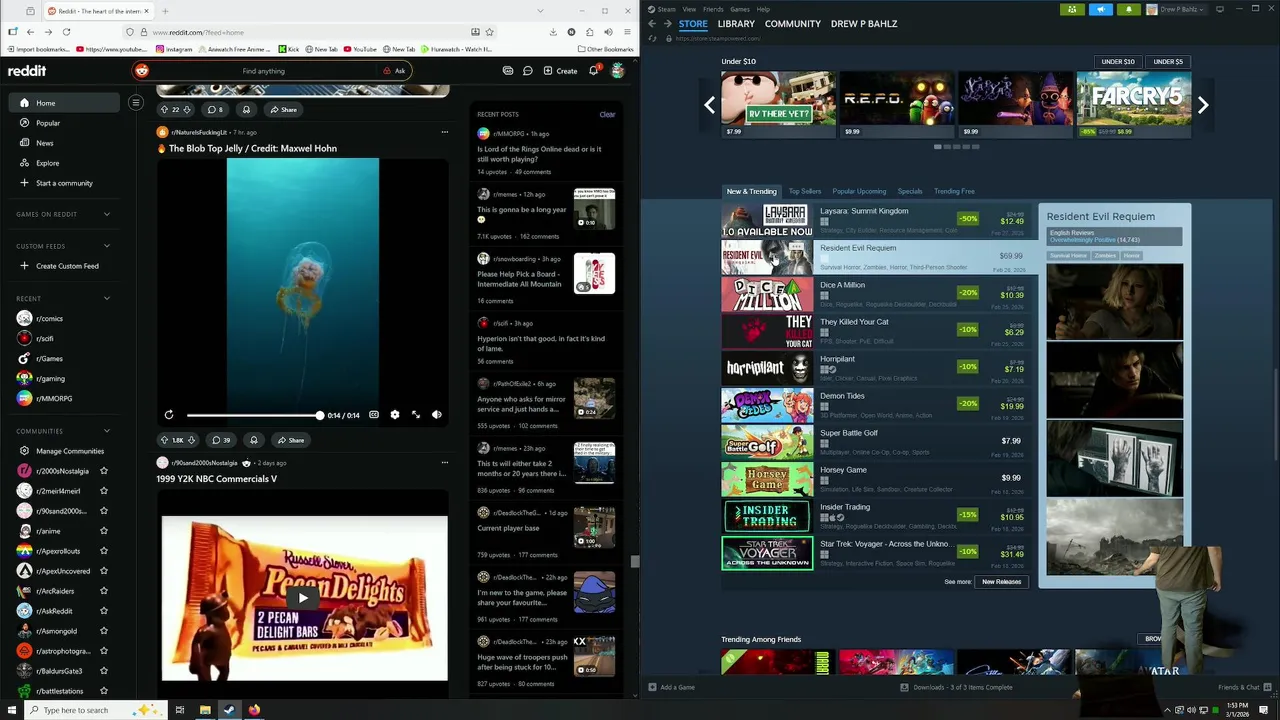The width and height of the screenshot is (1280, 720).
Task: Open Drew P Bahlz account dropdown
Action: coord(1176,9)
